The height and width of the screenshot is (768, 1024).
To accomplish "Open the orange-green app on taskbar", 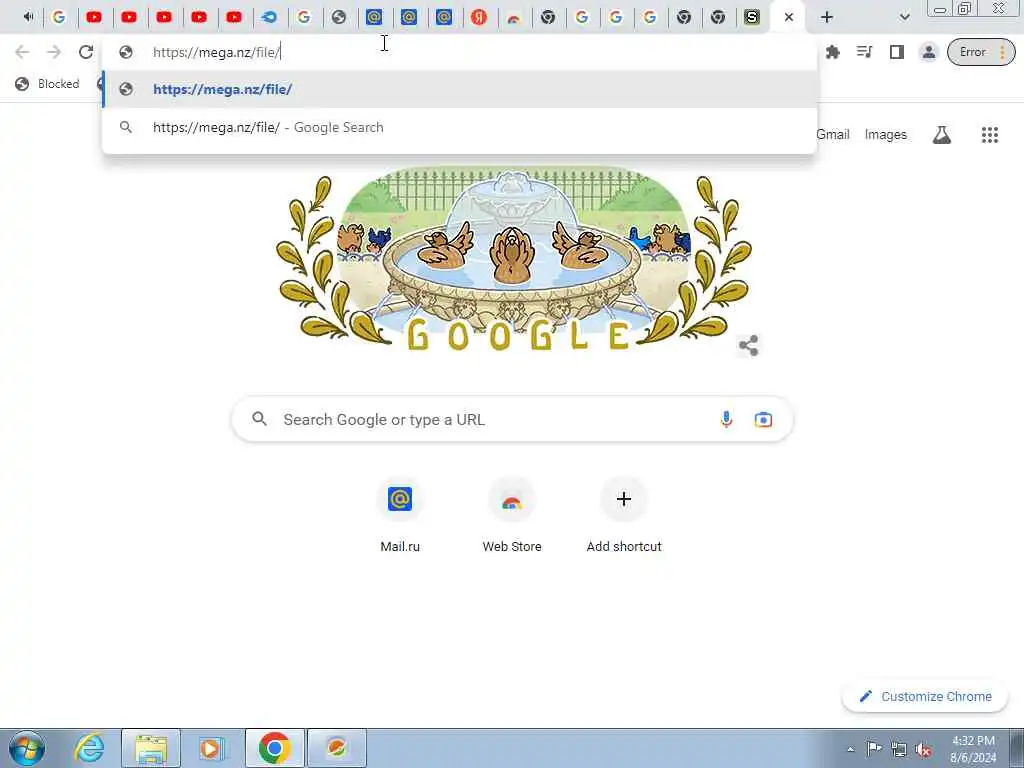I will (336, 748).
